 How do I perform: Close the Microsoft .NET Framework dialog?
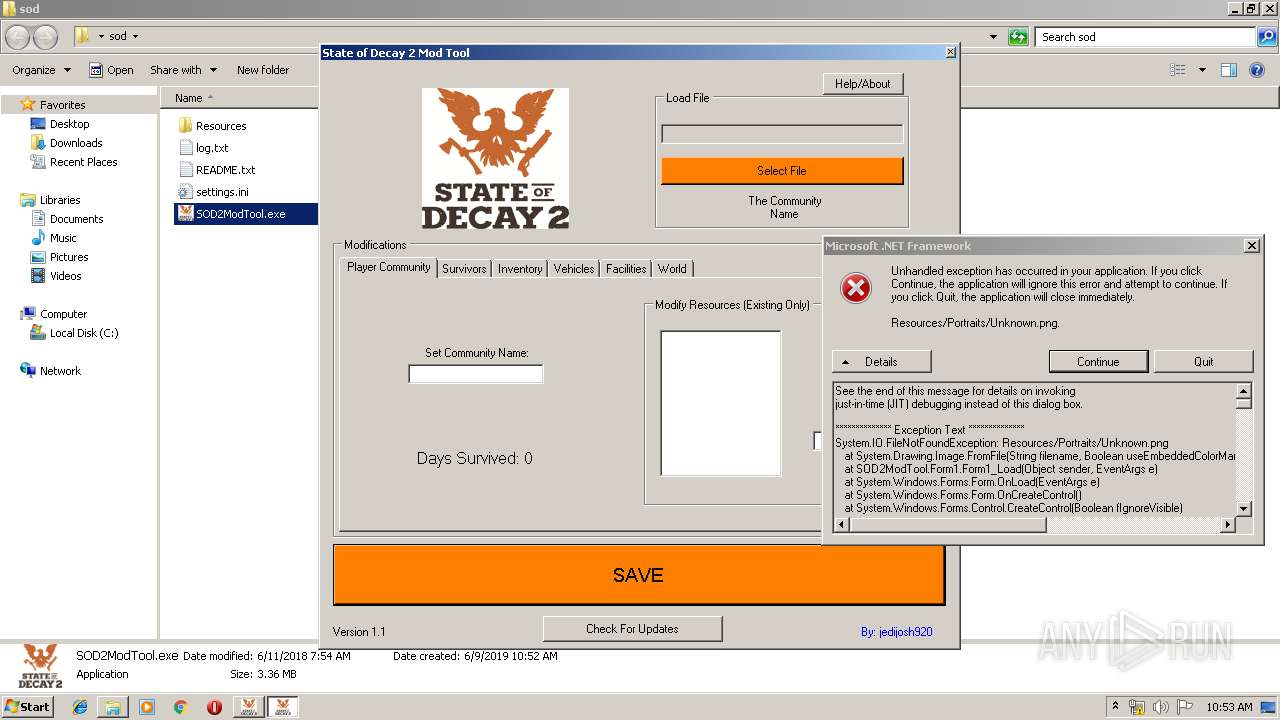[1251, 246]
